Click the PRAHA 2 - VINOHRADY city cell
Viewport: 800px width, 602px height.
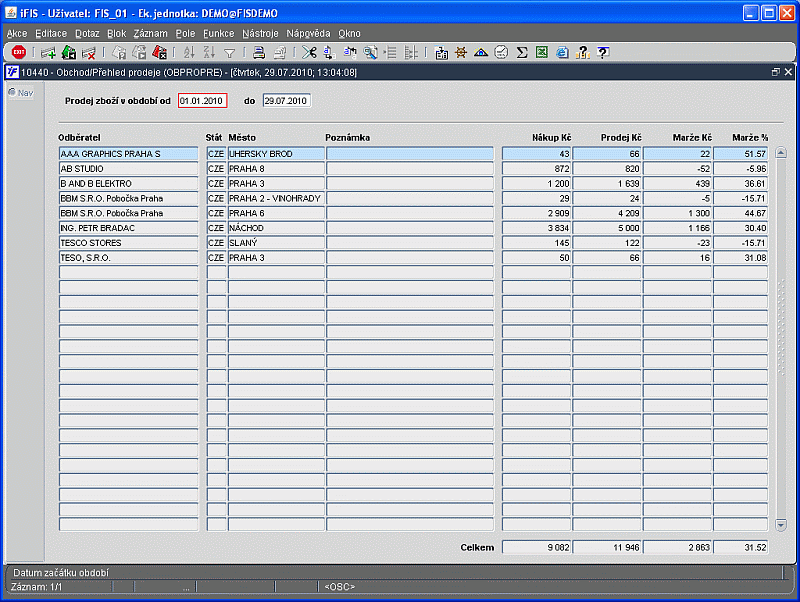[276, 198]
